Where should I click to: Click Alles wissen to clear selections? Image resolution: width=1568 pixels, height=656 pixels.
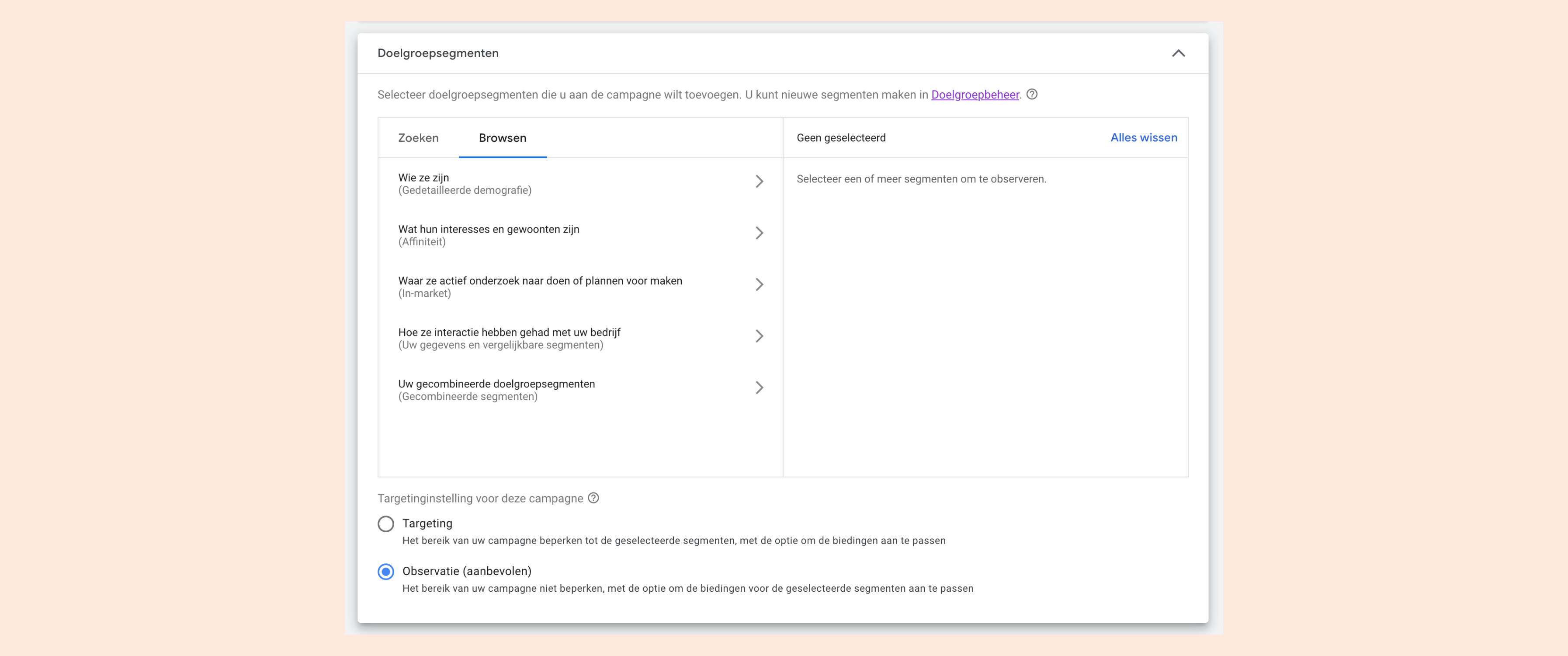pyautogui.click(x=1143, y=138)
